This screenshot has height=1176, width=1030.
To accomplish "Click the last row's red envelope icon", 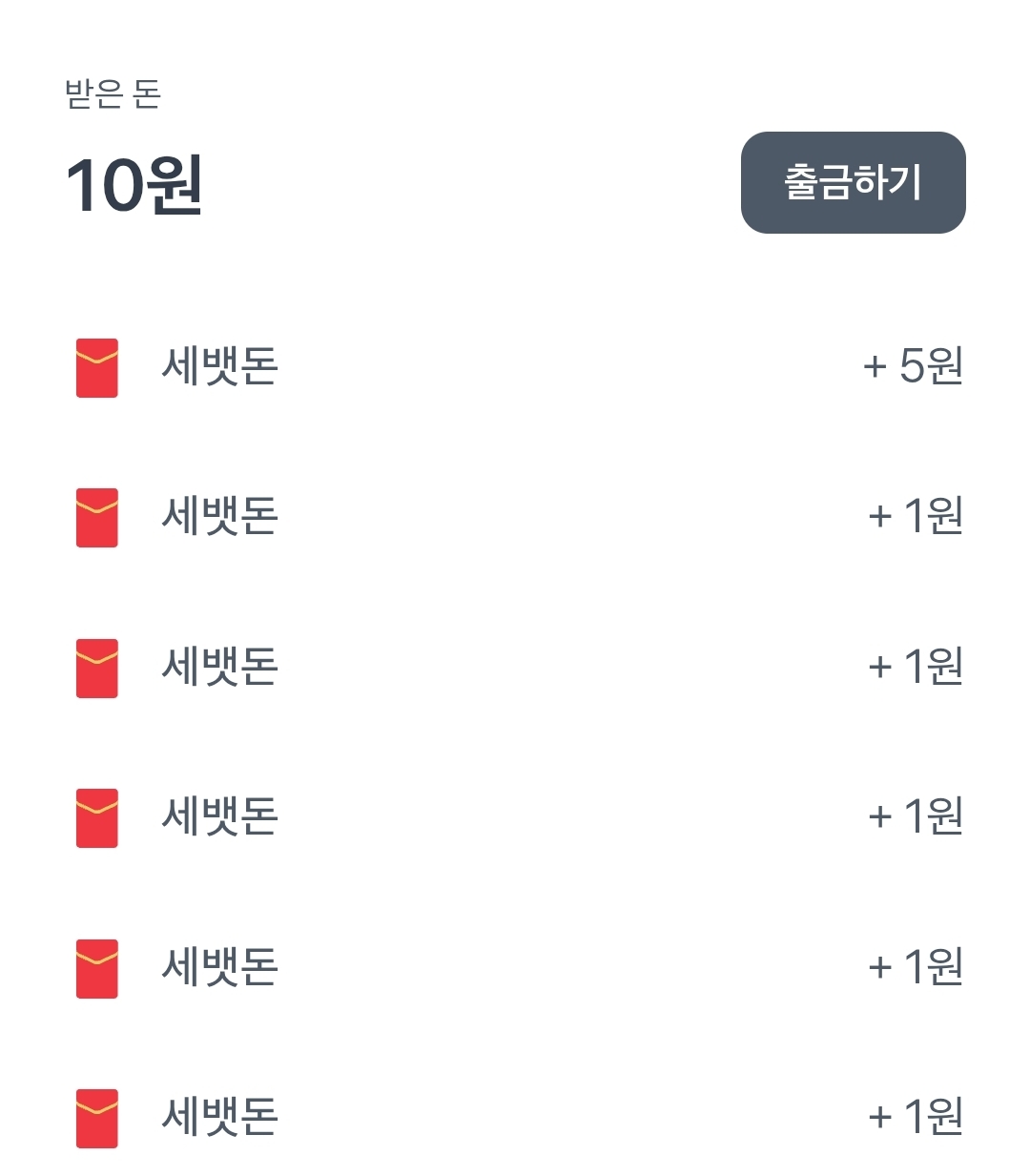I will pos(97,1118).
